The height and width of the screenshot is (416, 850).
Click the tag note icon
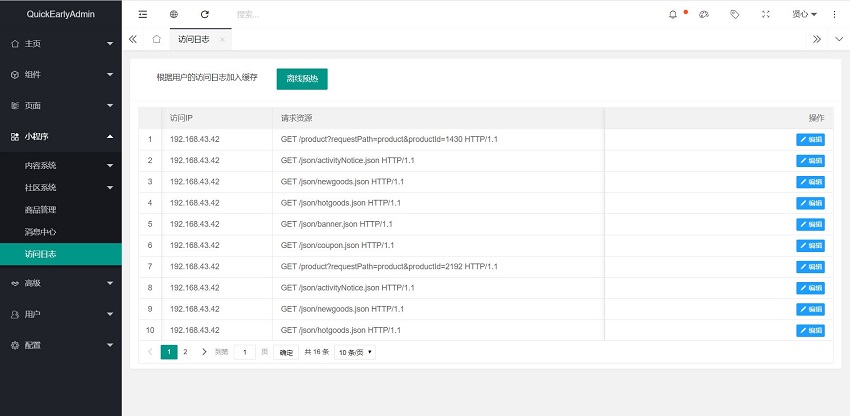point(735,15)
